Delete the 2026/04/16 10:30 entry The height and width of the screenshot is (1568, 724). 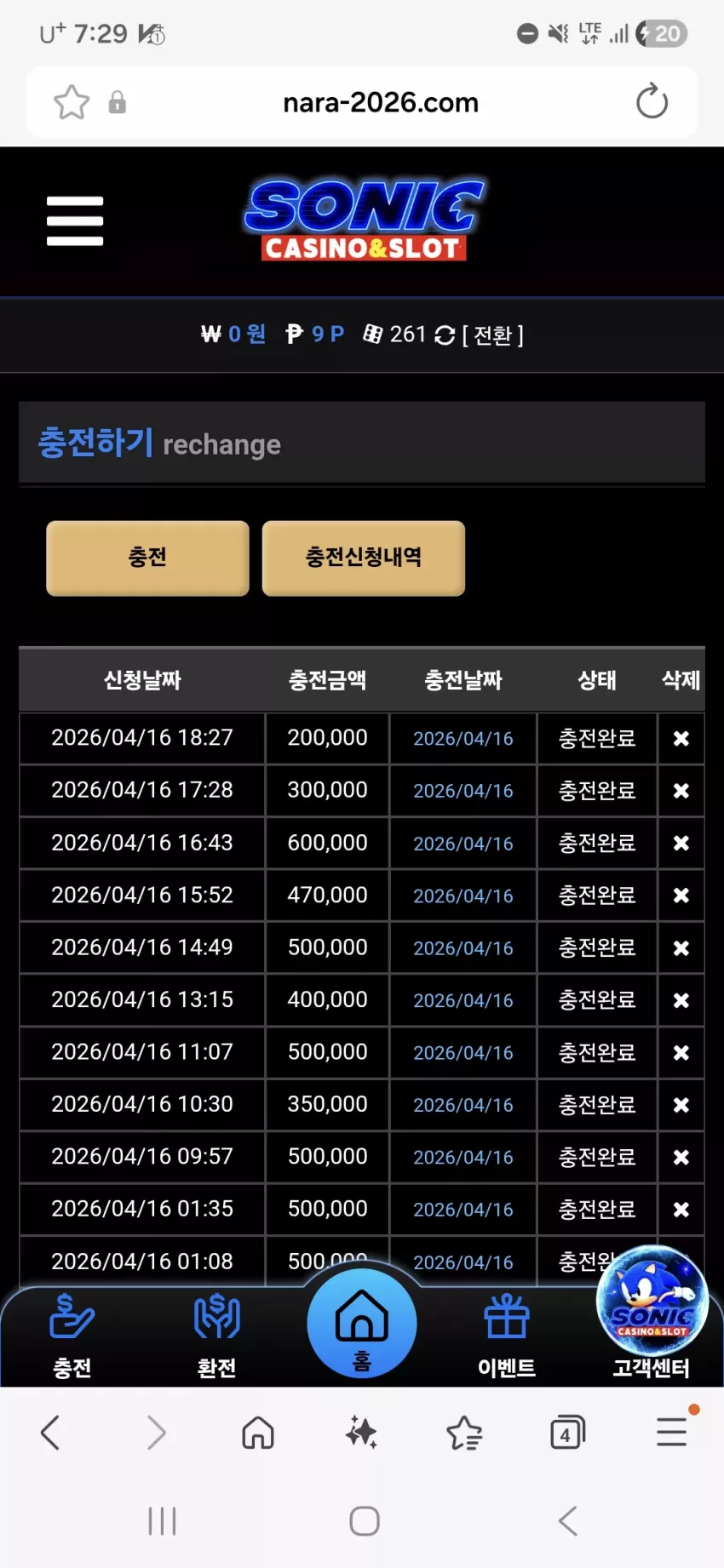681,1105
